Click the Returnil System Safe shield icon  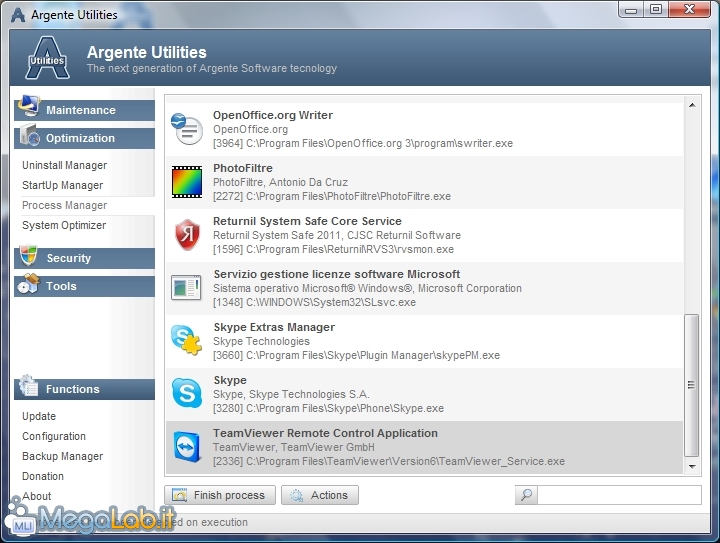coord(187,235)
